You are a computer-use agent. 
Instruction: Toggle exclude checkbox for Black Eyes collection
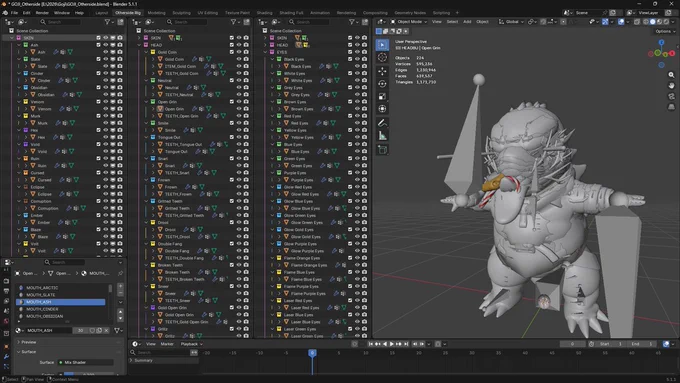pyautogui.click(x=350, y=59)
